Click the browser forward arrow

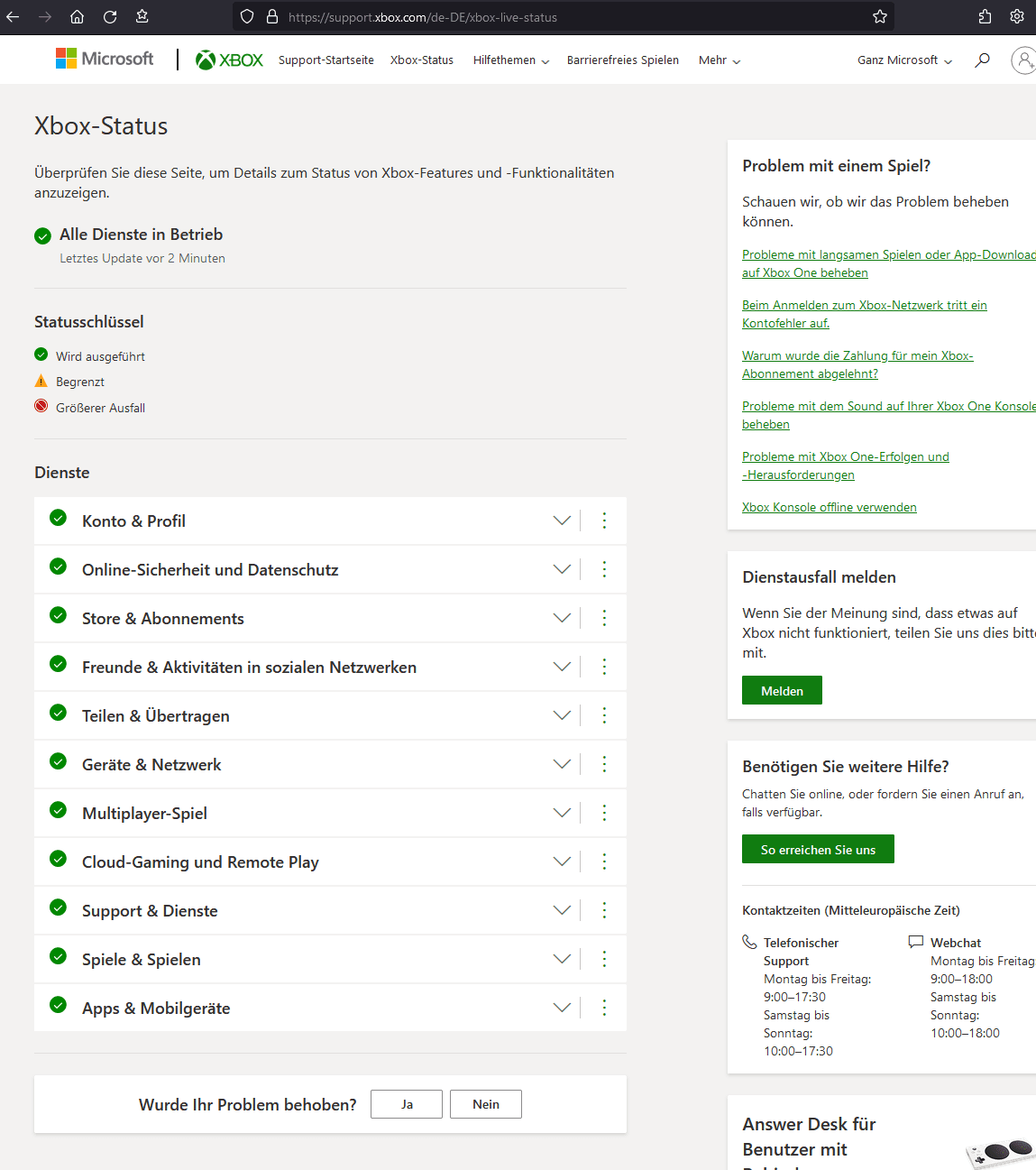45,16
